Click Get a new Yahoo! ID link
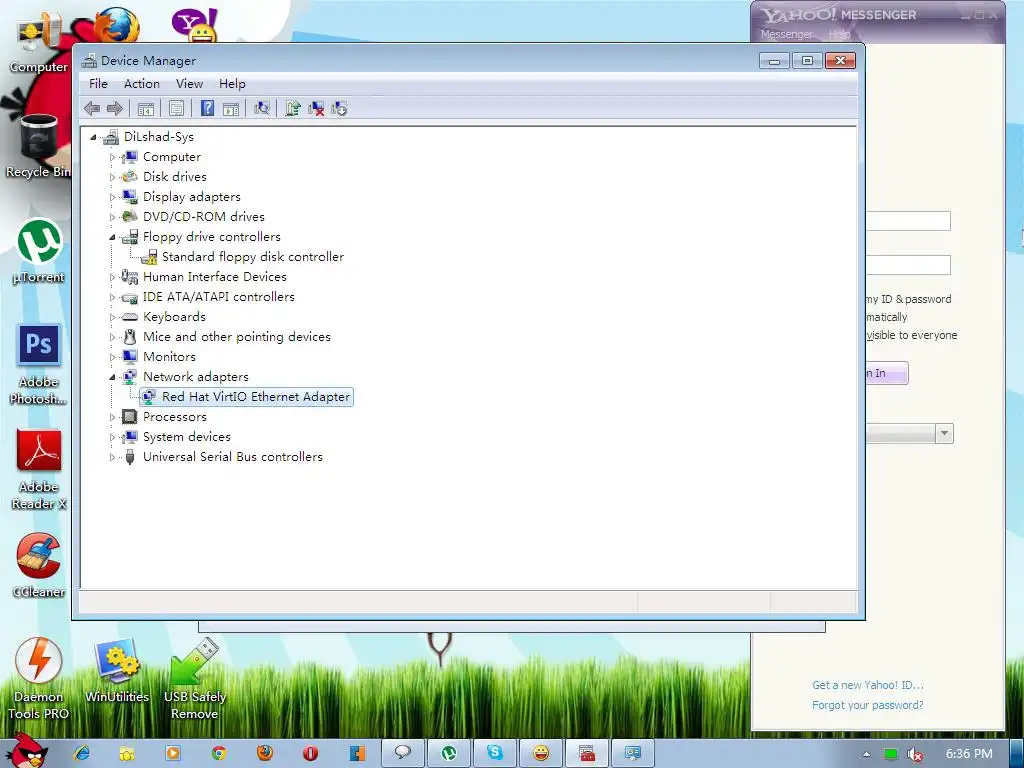This screenshot has height=768, width=1024. (x=868, y=685)
